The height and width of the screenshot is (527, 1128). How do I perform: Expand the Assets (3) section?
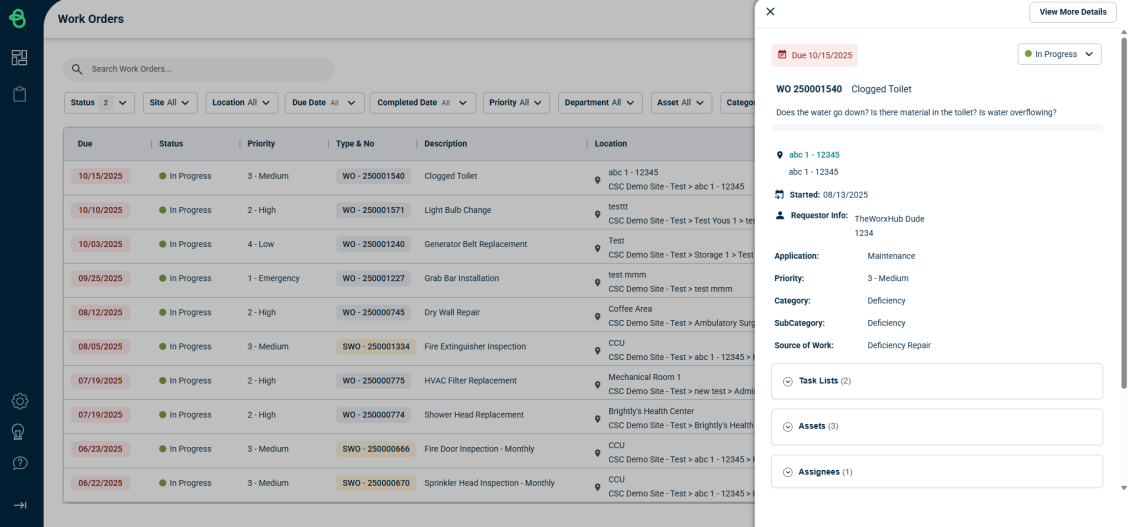937,426
